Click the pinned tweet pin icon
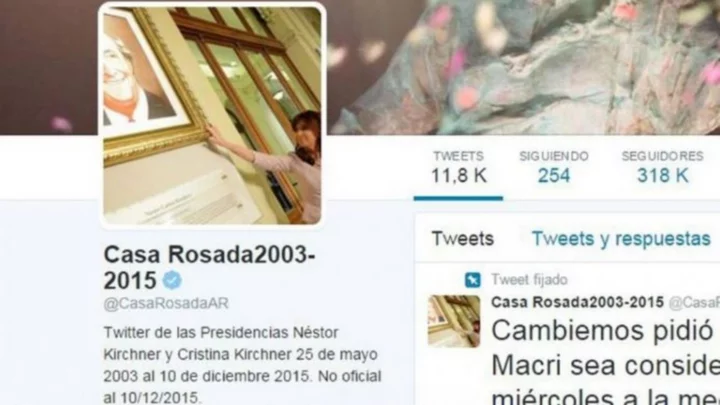Viewport: 720px width, 405px height. coord(472,279)
